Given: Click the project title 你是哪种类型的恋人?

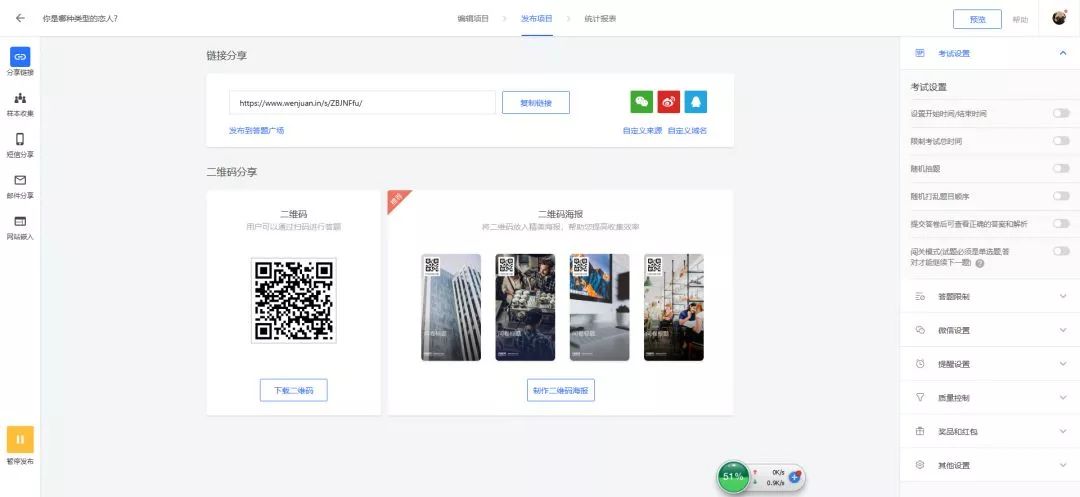Looking at the screenshot, I should pyautogui.click(x=80, y=19).
